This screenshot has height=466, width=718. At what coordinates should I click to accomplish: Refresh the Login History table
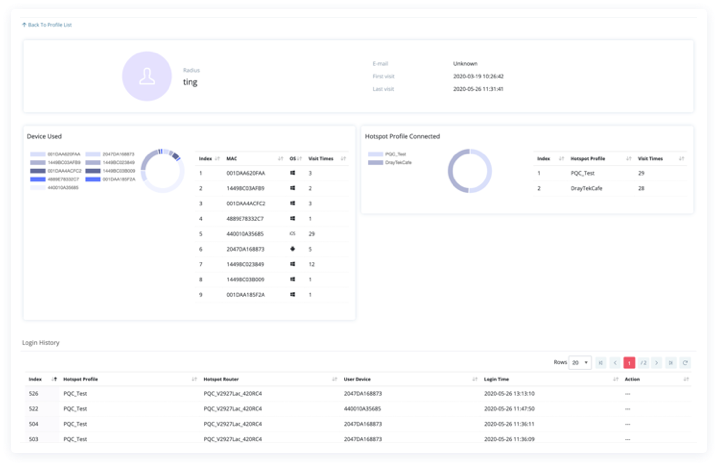685,362
